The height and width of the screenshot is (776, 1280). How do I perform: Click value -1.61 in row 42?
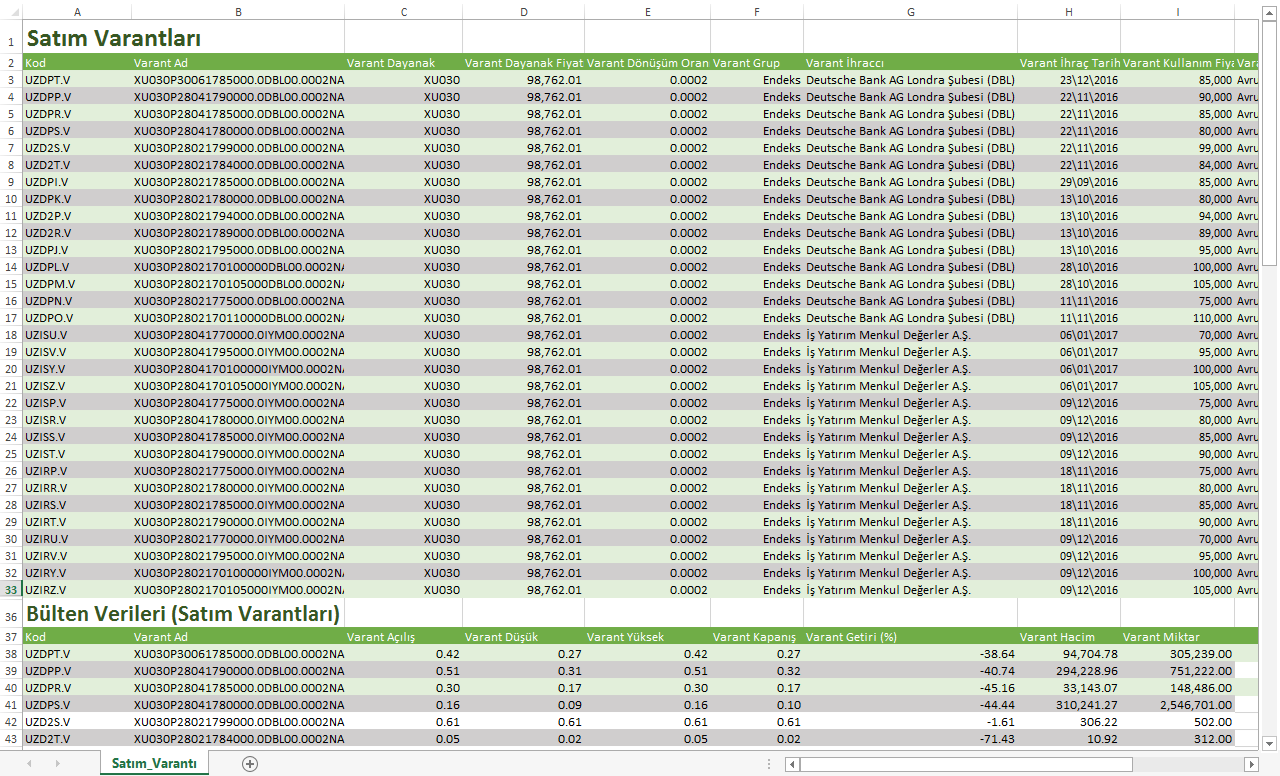click(x=911, y=722)
